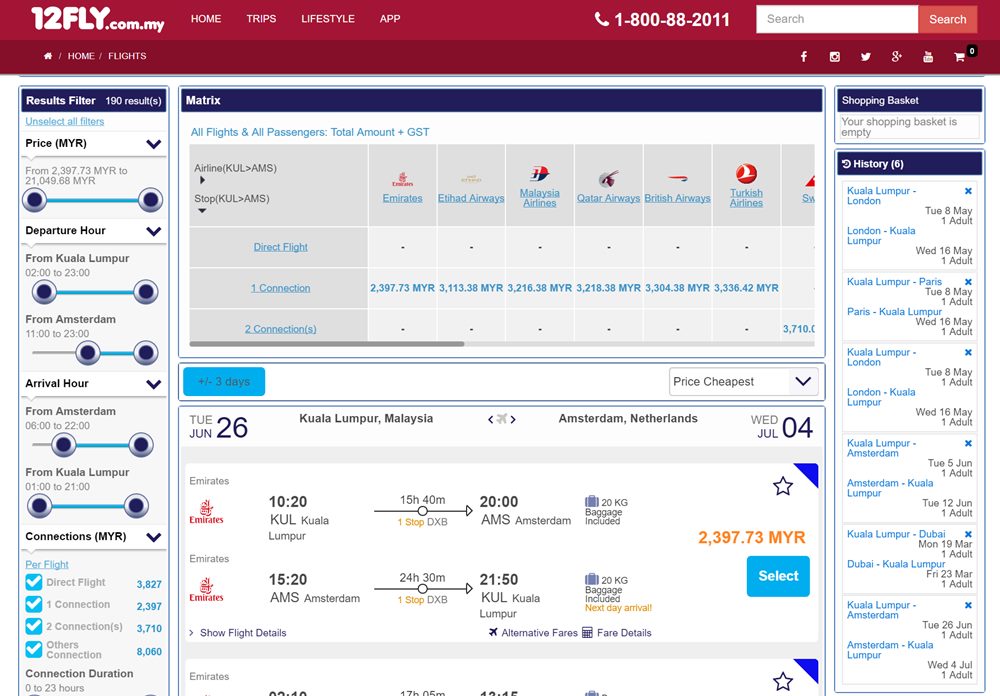The width and height of the screenshot is (1000, 696).
Task: Click 3,113.38 MYR Etihad matrix cell
Action: click(x=471, y=288)
